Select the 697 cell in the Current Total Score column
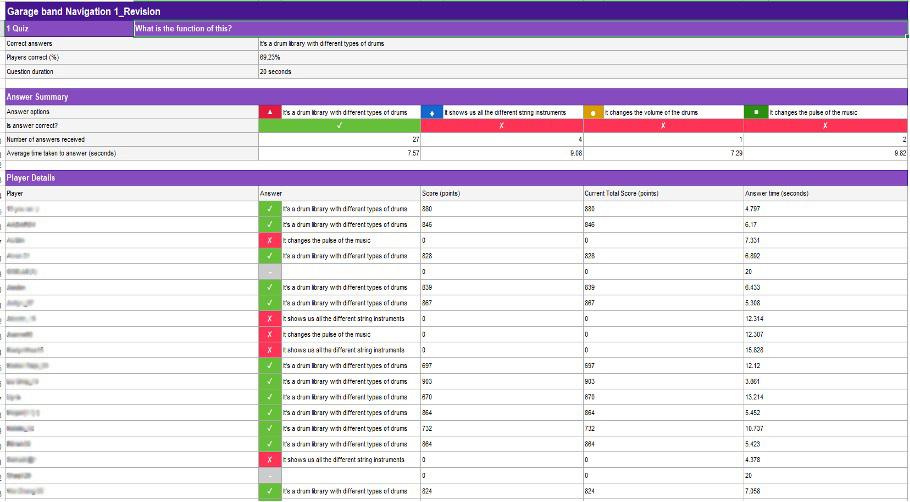 tap(663, 366)
